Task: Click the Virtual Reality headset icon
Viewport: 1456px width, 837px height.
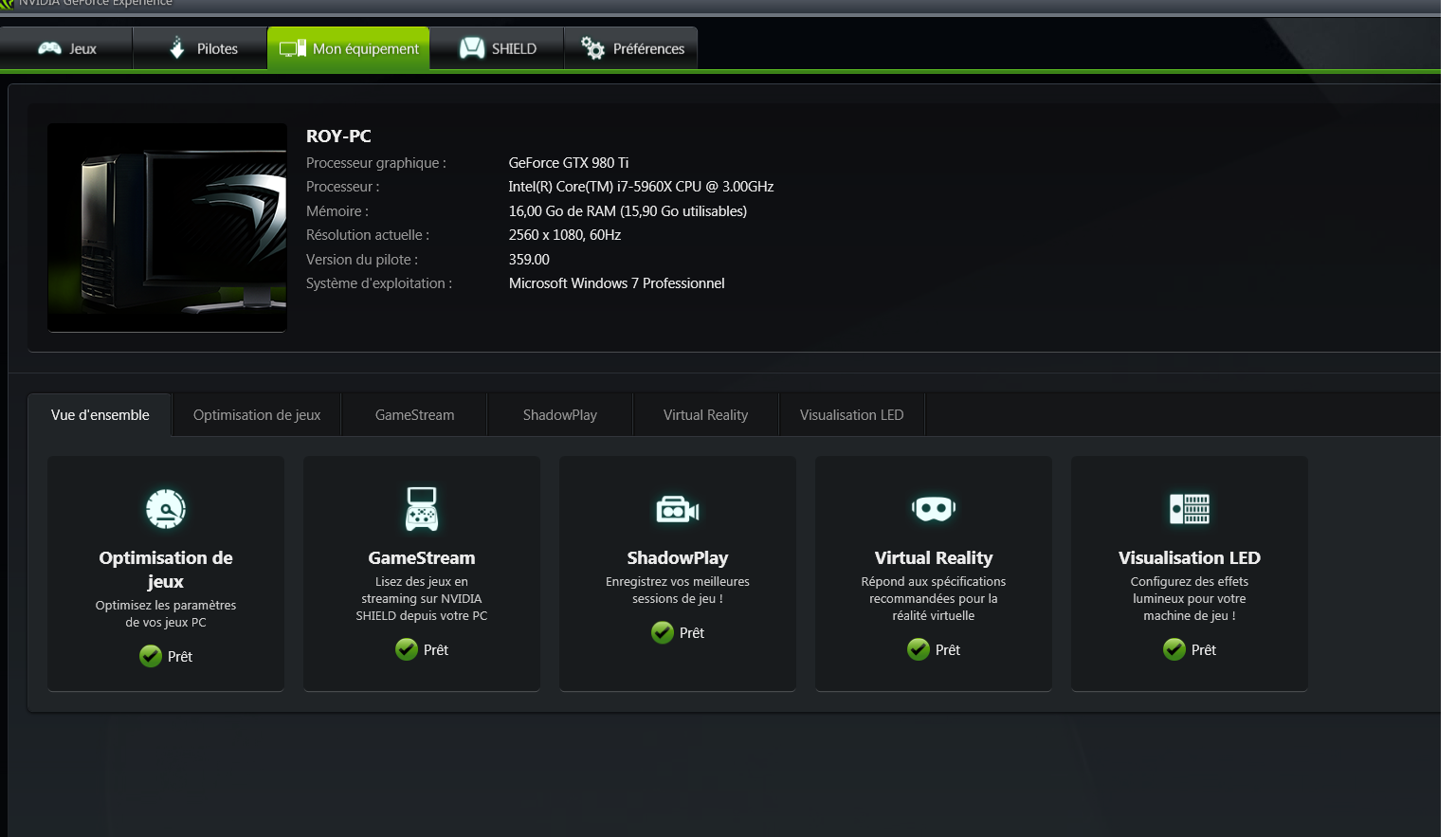Action: point(934,509)
